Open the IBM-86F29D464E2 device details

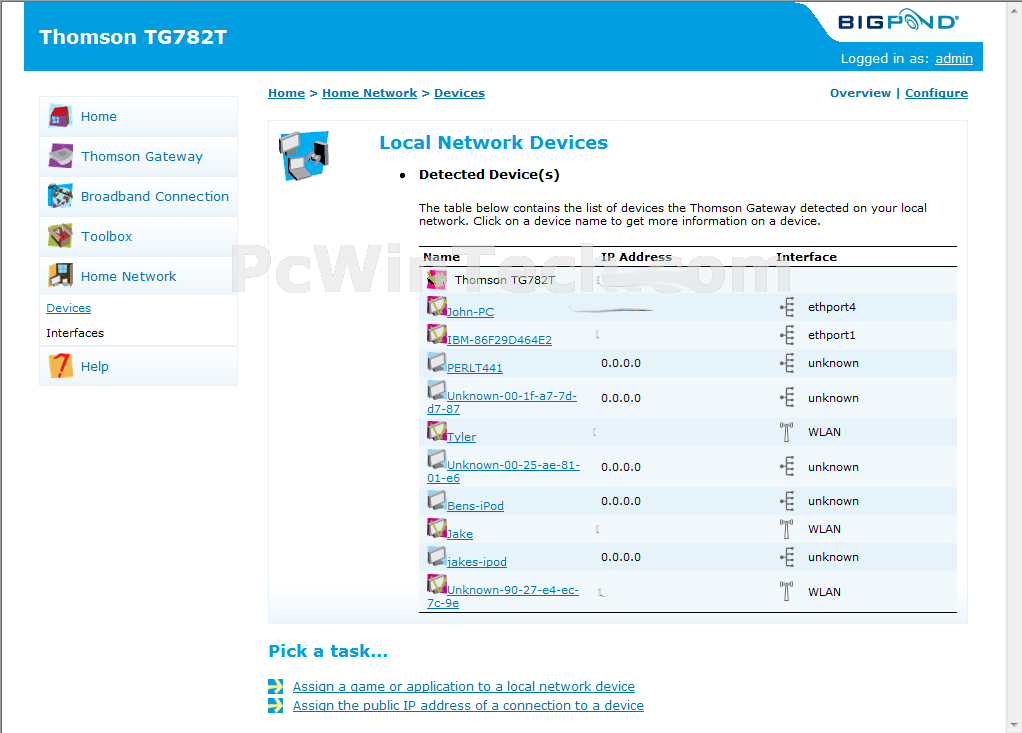click(x=499, y=340)
